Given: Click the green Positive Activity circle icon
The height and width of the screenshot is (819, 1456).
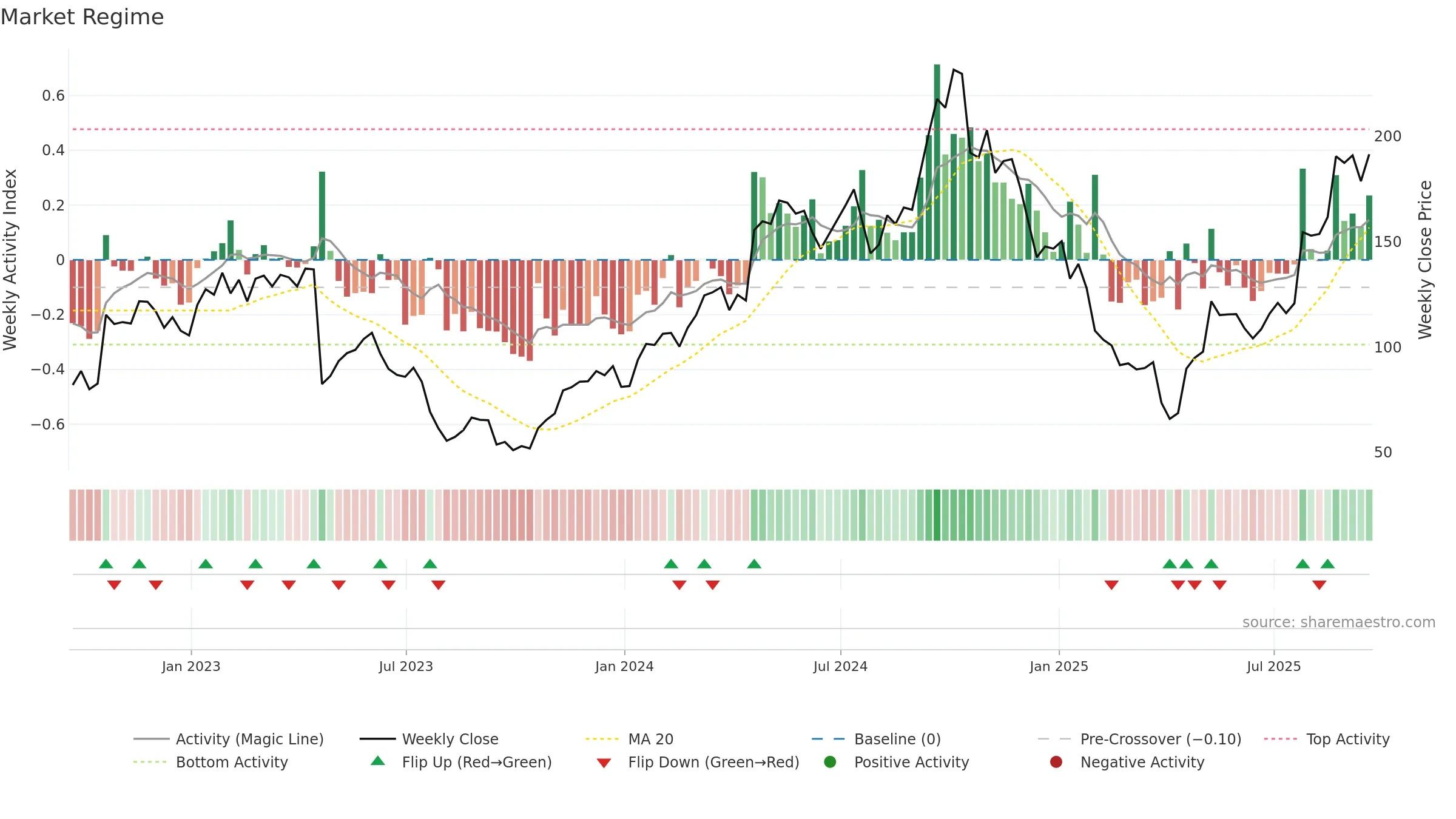Looking at the screenshot, I should point(830,762).
